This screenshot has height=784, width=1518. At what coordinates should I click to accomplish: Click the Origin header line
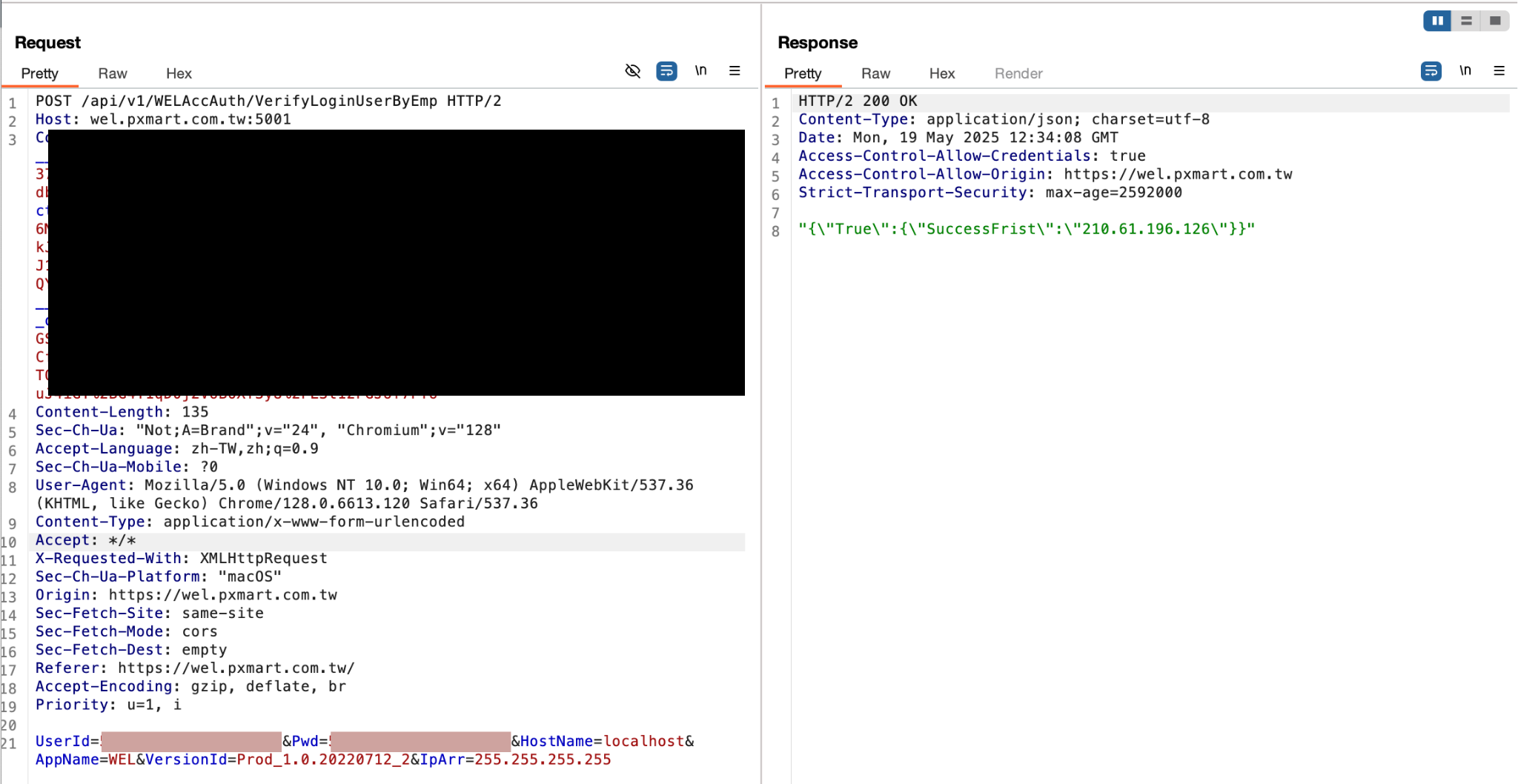pyautogui.click(x=186, y=595)
